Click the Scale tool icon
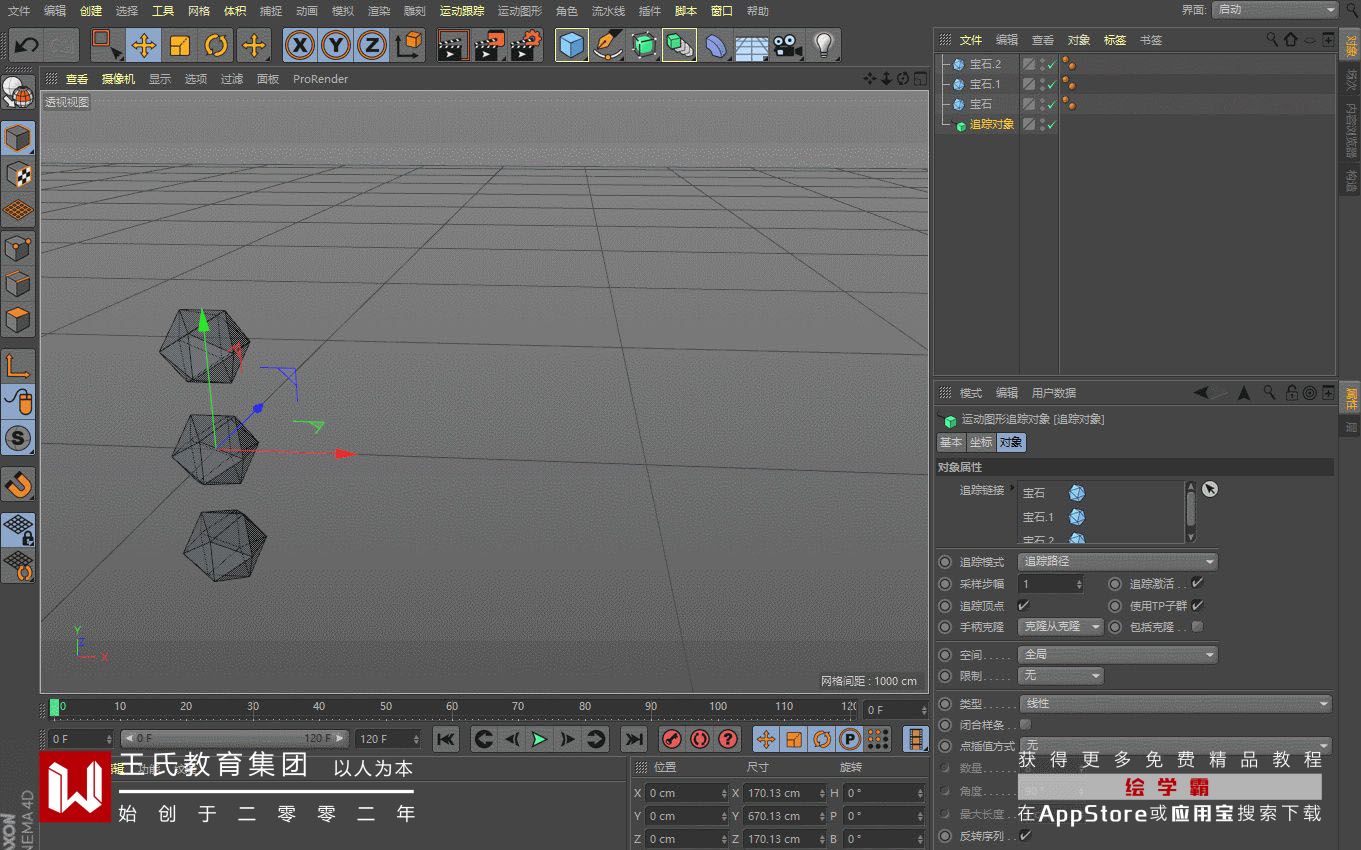Image resolution: width=1361 pixels, height=850 pixels. pyautogui.click(x=180, y=45)
